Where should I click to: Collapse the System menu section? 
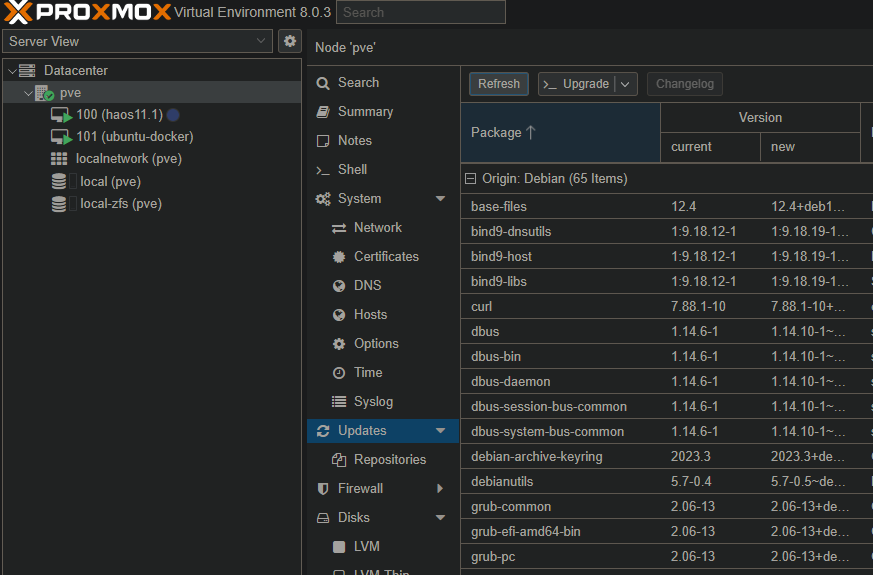coord(440,199)
